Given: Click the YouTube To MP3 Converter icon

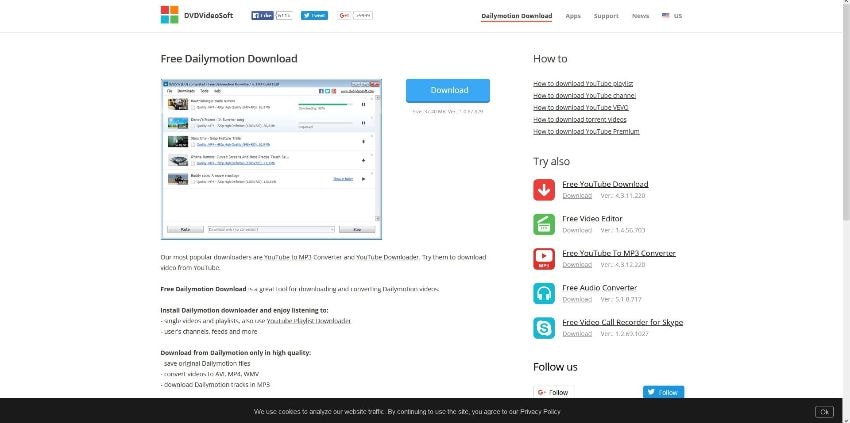Looking at the screenshot, I should coord(544,259).
